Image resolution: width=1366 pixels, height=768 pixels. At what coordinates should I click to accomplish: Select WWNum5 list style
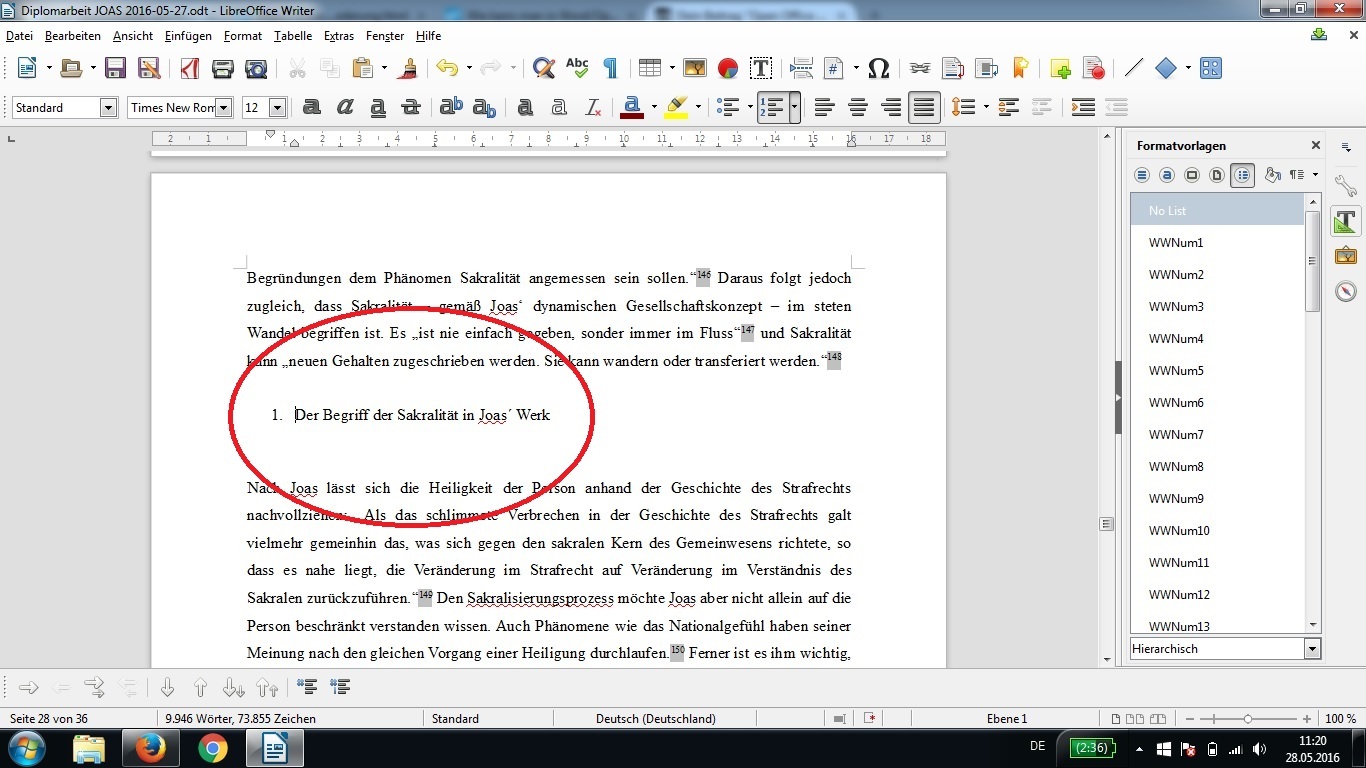1176,371
